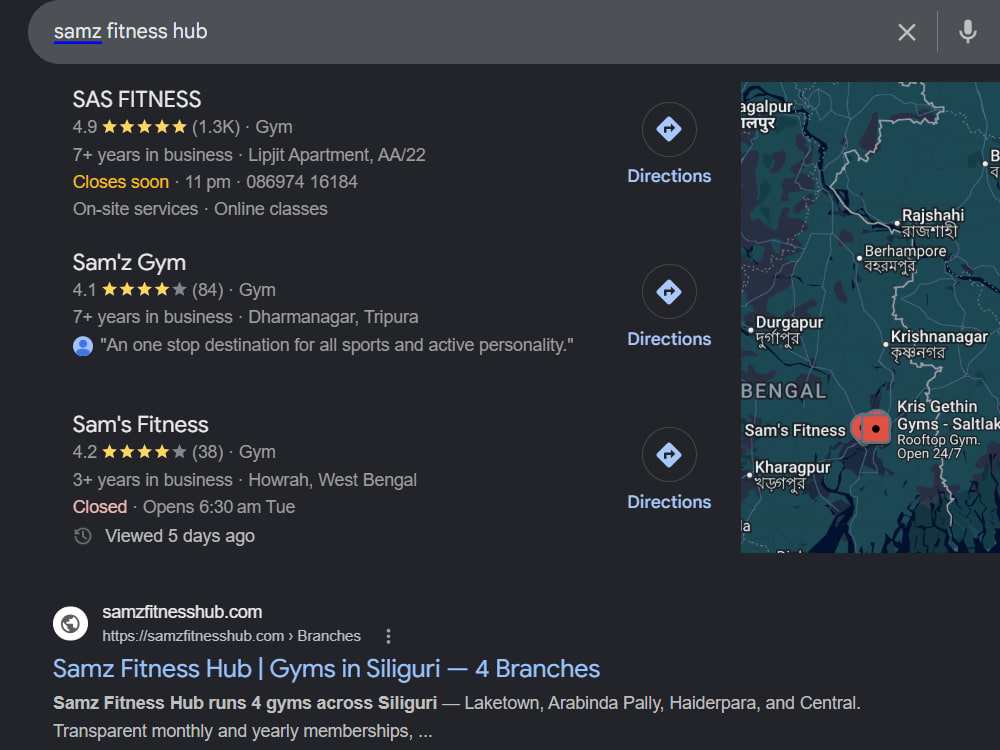This screenshot has width=1000, height=750.
Task: Click the phone number 086974 16184
Action: coord(302,182)
